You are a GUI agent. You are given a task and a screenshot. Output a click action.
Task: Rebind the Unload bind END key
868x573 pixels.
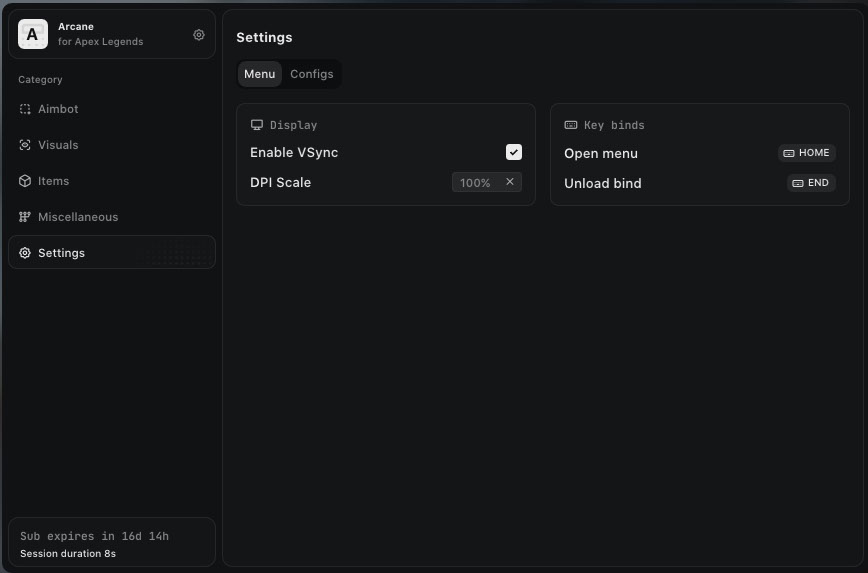(810, 183)
